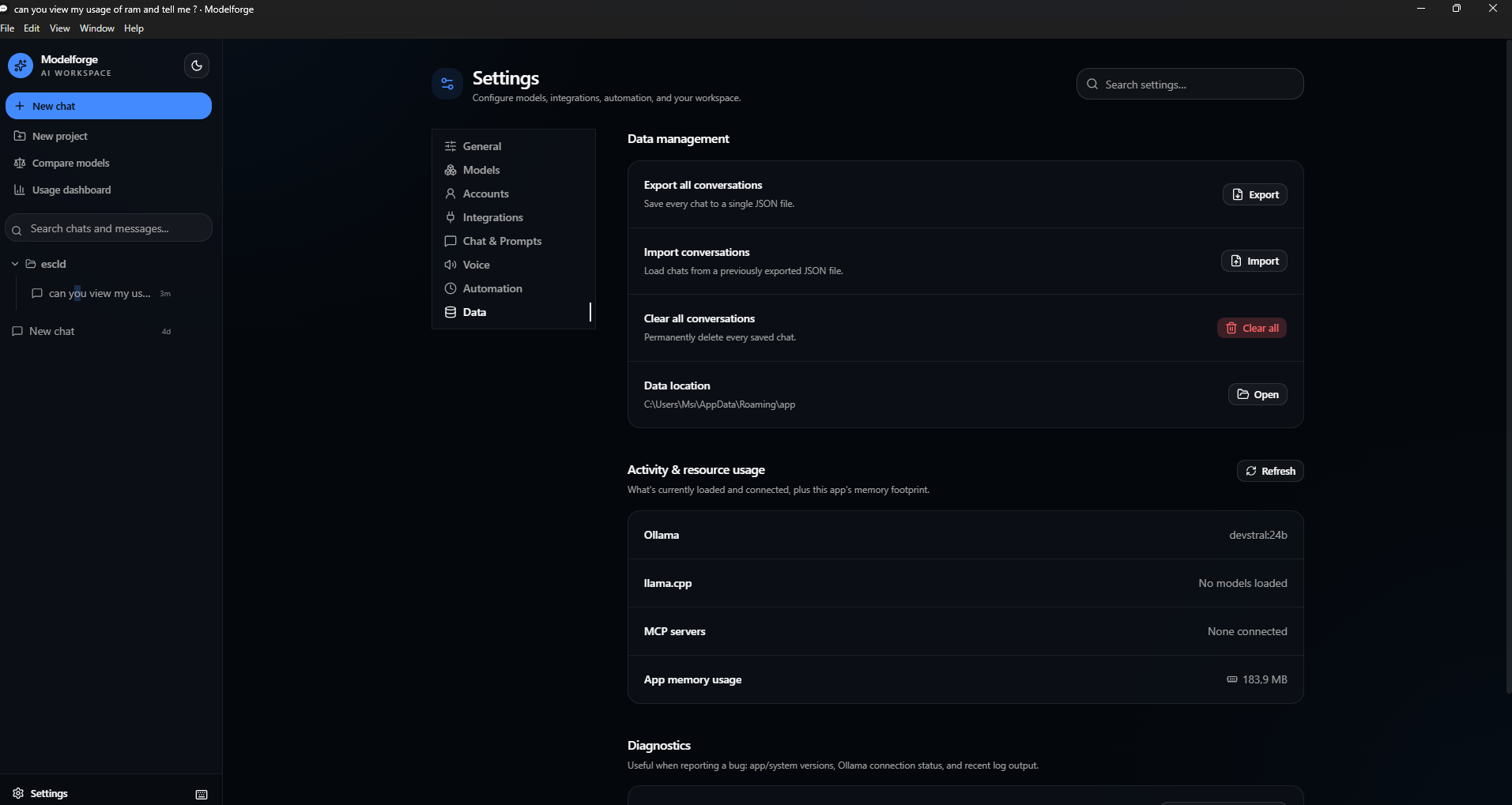This screenshot has height=805, width=1512.
Task: Click the Diagnostics section heading
Action: point(659,745)
